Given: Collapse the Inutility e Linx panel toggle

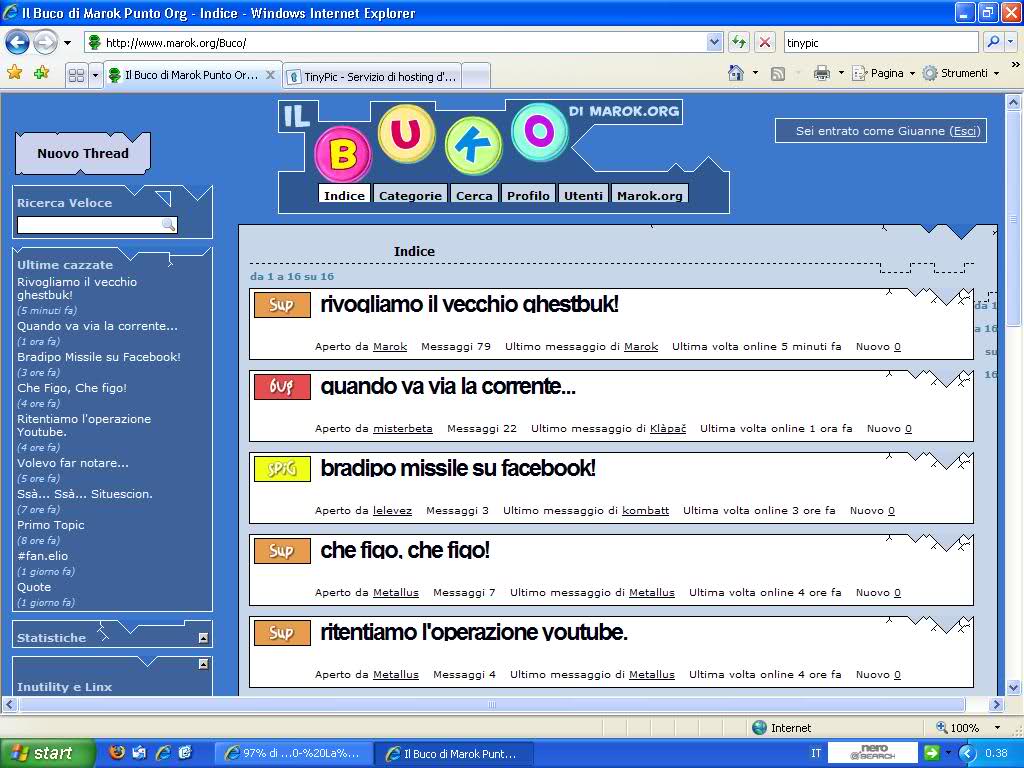Looking at the screenshot, I should (203, 664).
